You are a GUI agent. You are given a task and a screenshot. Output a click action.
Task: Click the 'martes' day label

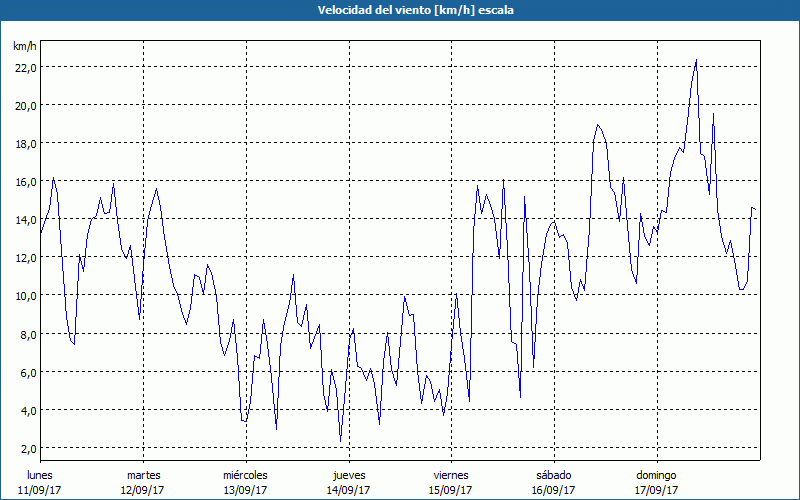[x=144, y=474]
